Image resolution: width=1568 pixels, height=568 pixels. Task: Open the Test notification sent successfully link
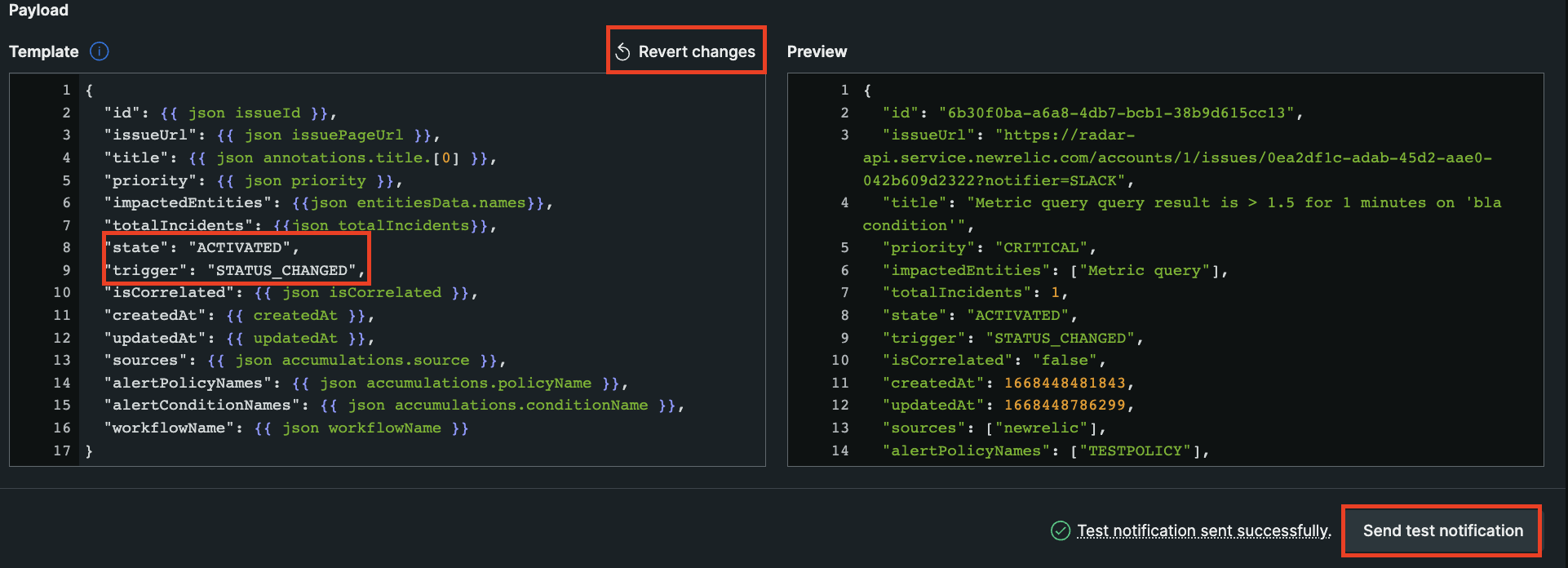1203,531
